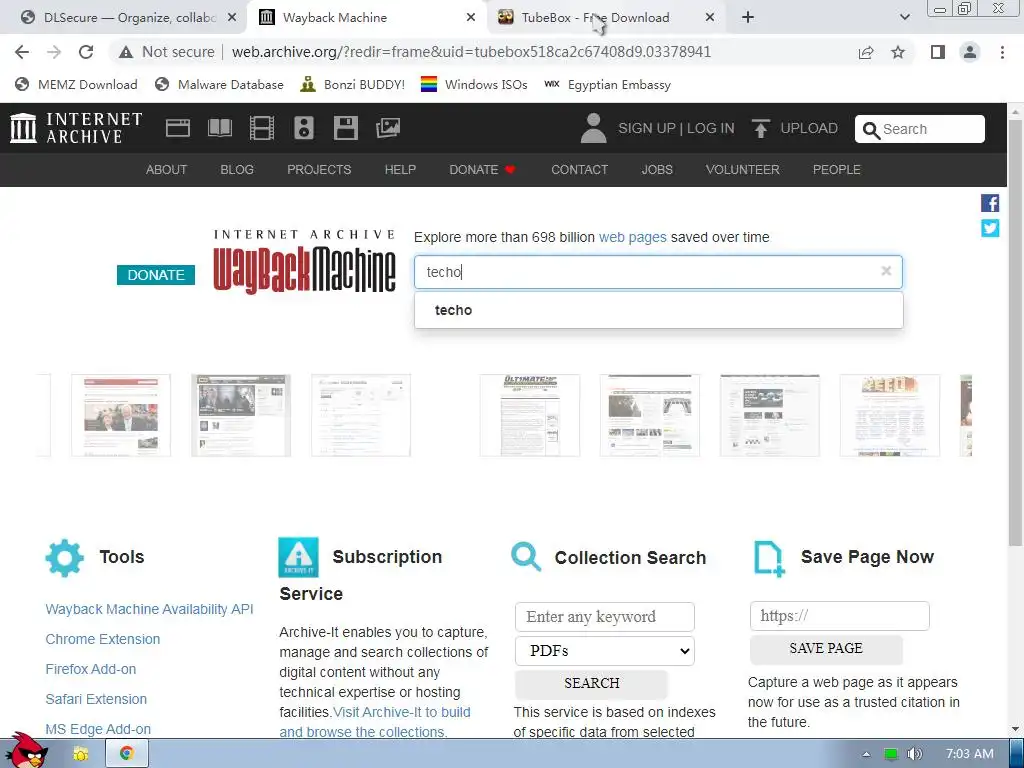Open the PDFs collection type dropdown
This screenshot has width=1024, height=768.
605,650
